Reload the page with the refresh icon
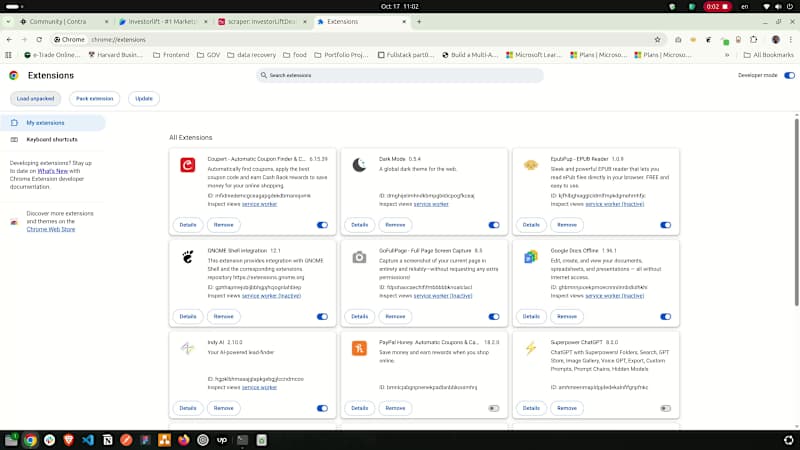The height and width of the screenshot is (450, 800). tap(39, 39)
